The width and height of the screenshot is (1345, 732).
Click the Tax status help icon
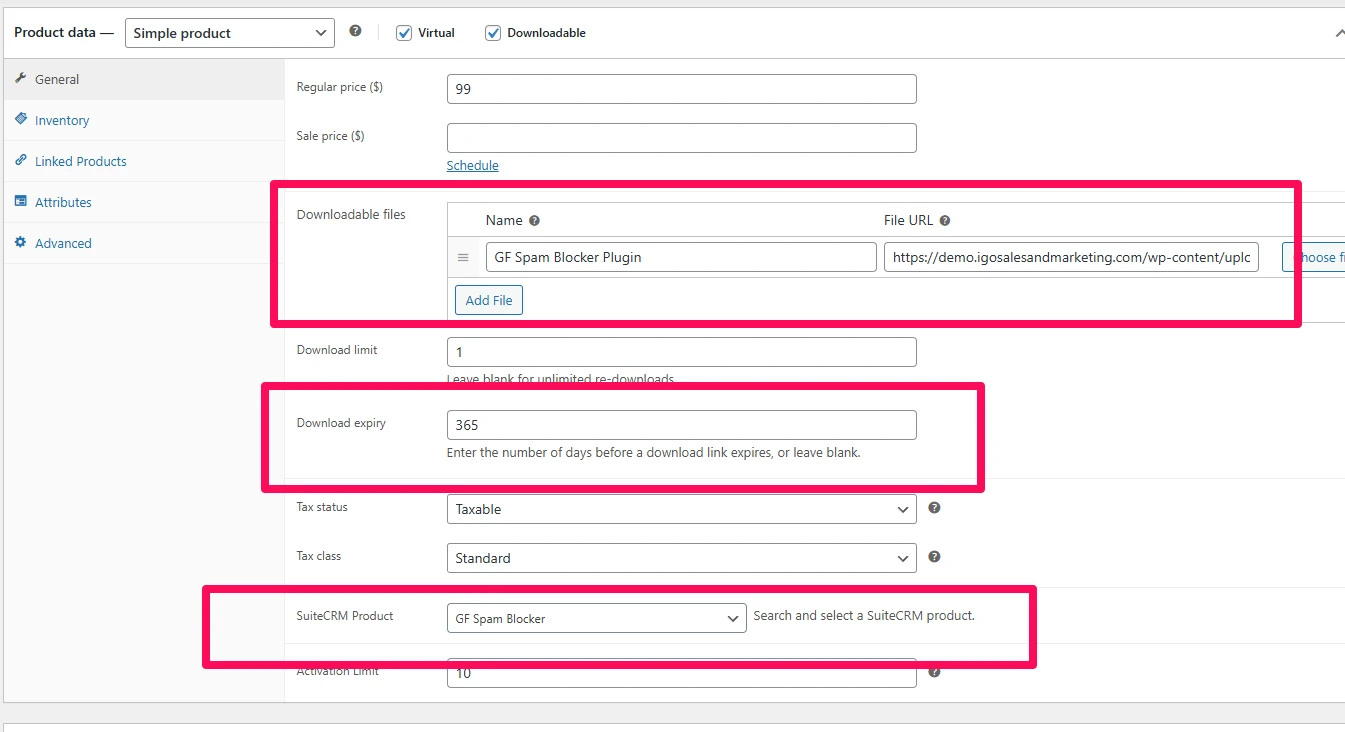pyautogui.click(x=934, y=508)
